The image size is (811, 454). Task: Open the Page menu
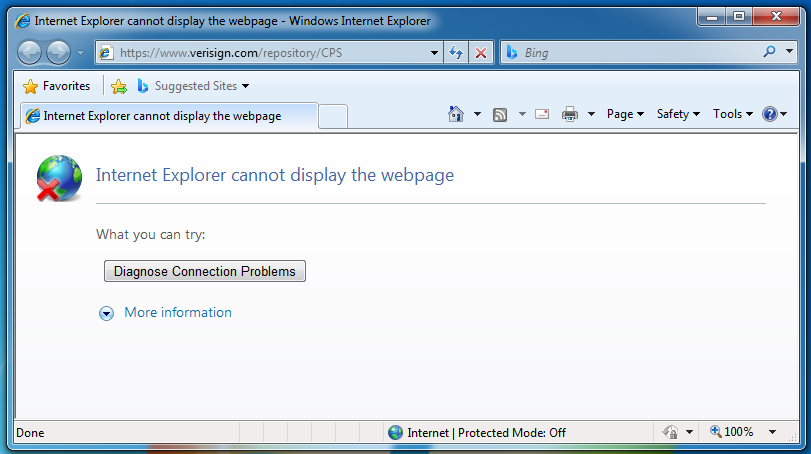coord(625,114)
